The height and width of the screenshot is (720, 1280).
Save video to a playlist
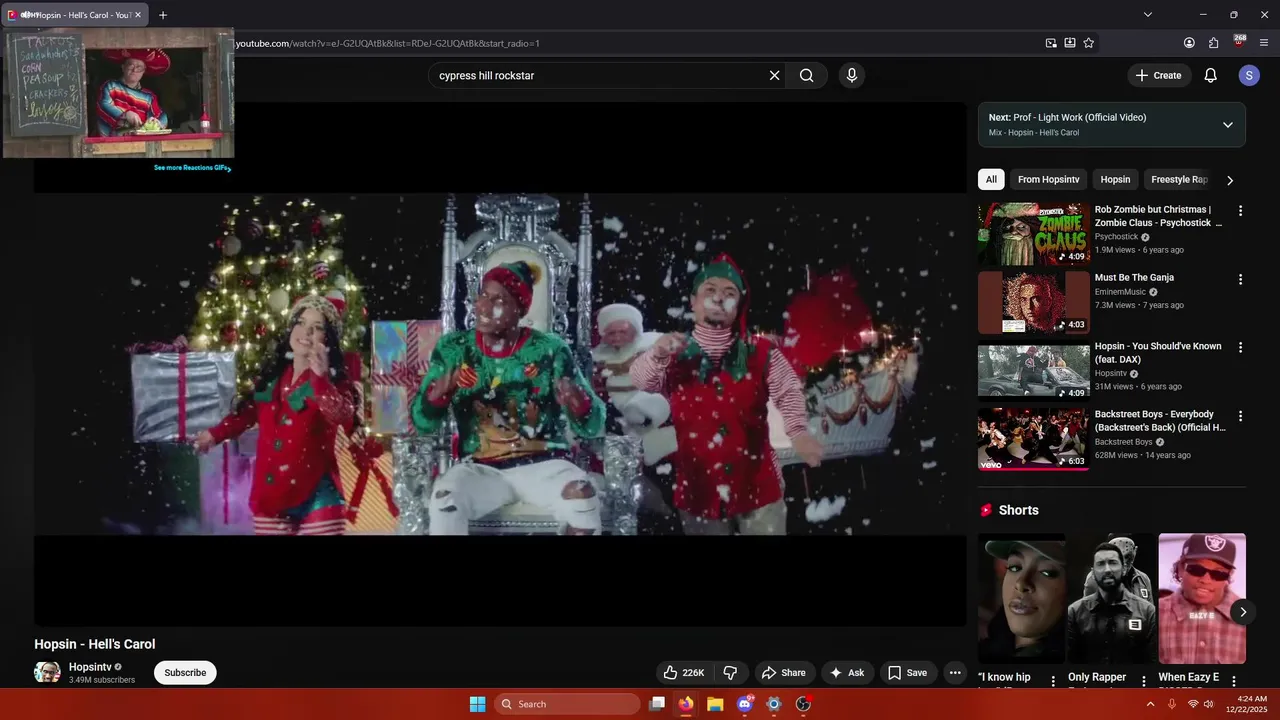click(x=908, y=673)
